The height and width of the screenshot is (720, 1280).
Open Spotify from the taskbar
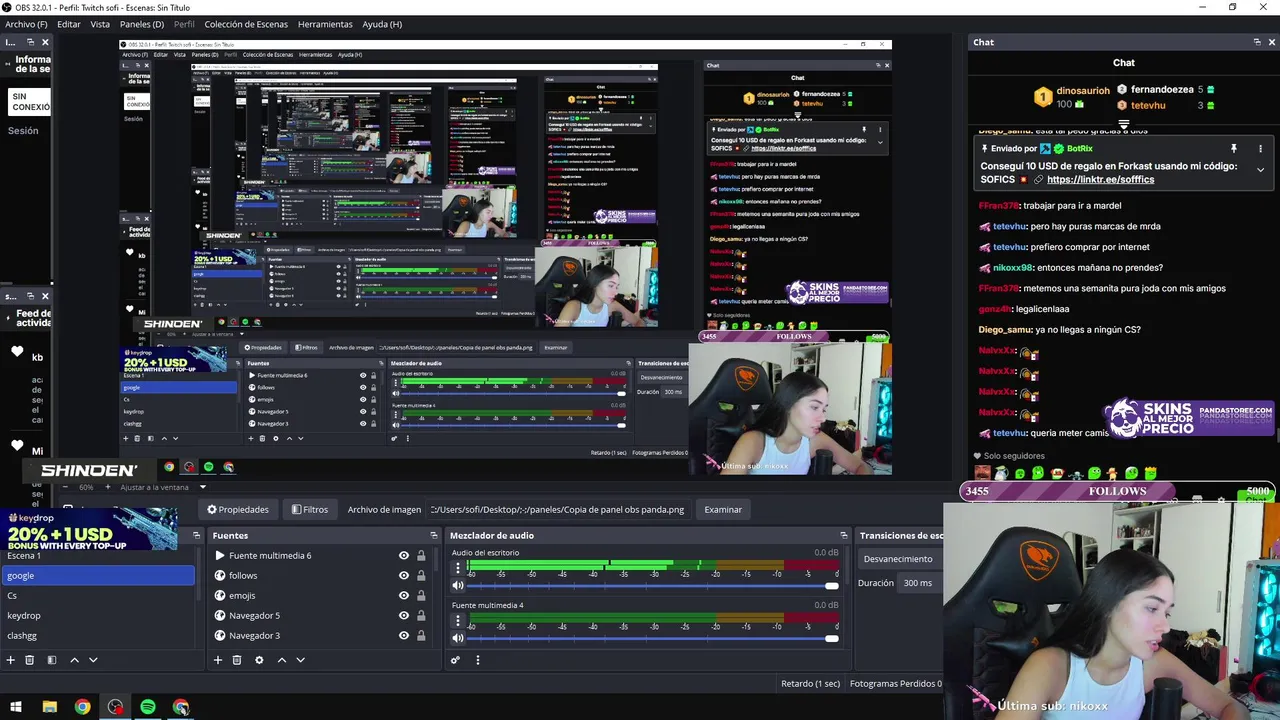(x=148, y=707)
